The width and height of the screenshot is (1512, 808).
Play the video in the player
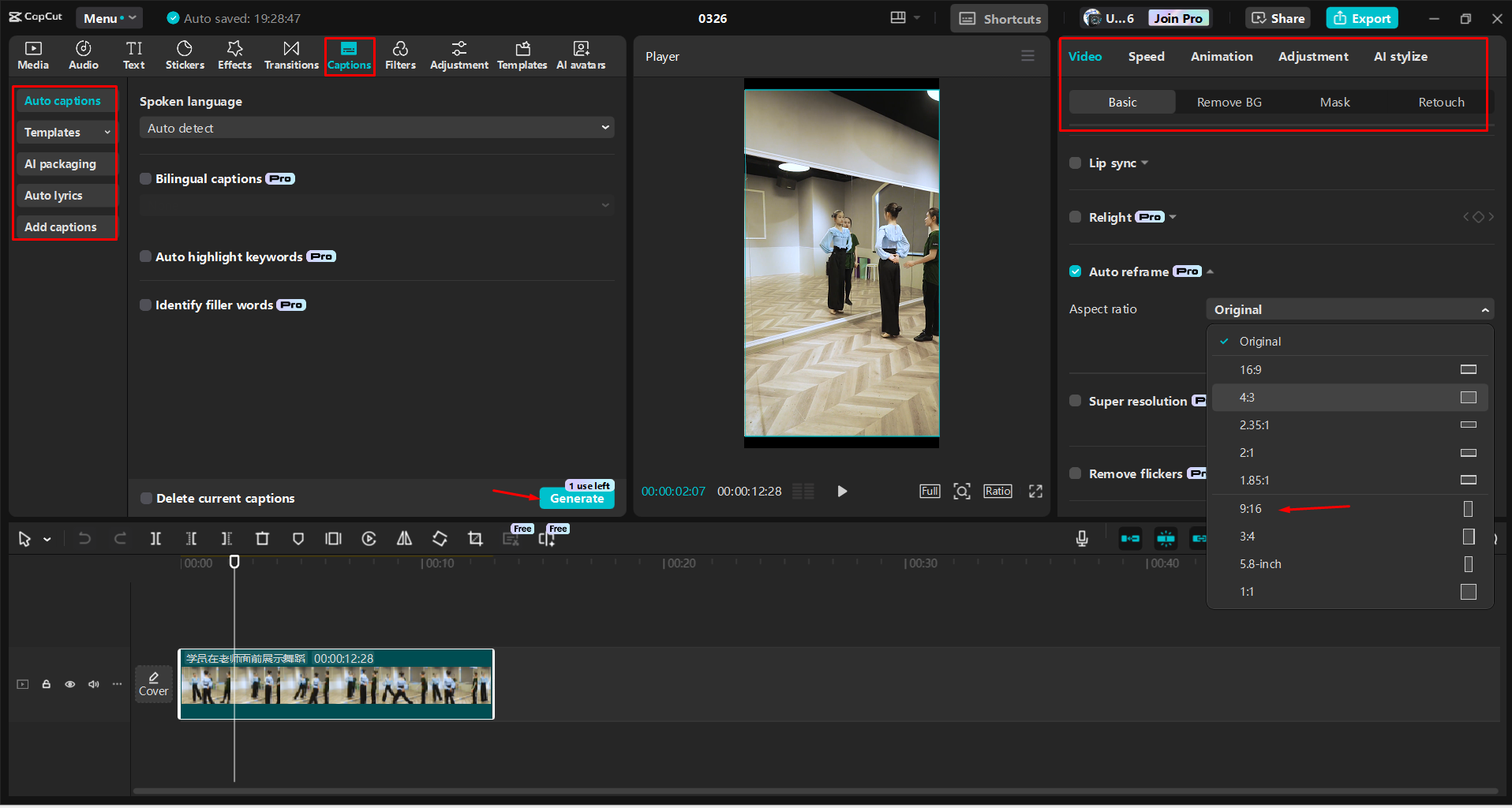(x=842, y=492)
